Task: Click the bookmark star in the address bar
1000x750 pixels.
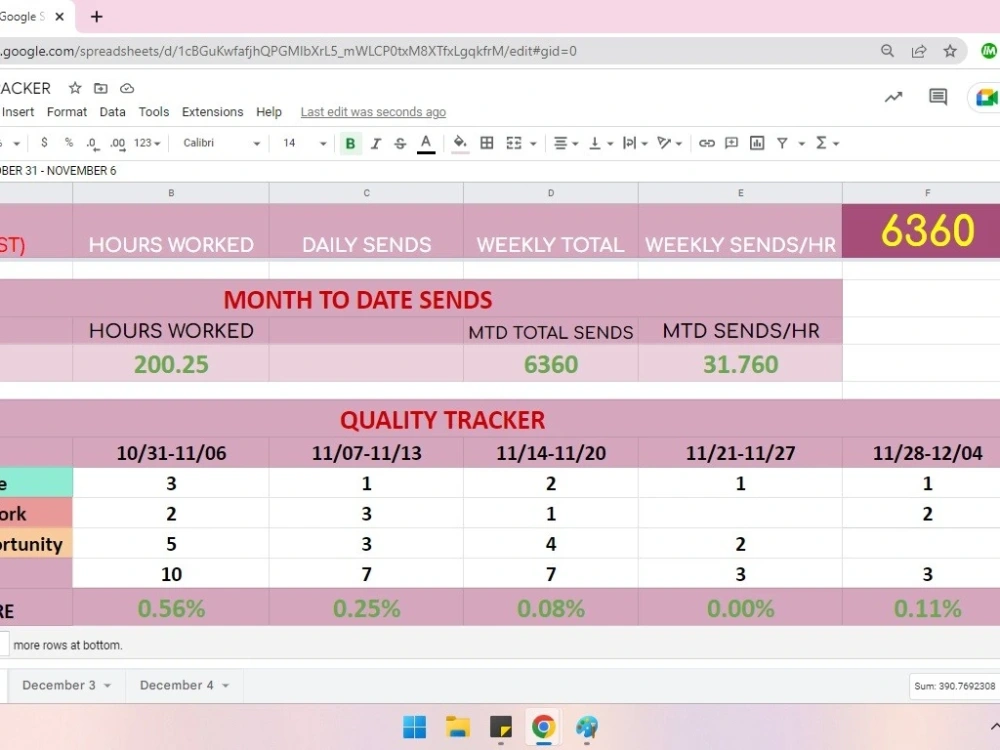Action: [x=950, y=51]
